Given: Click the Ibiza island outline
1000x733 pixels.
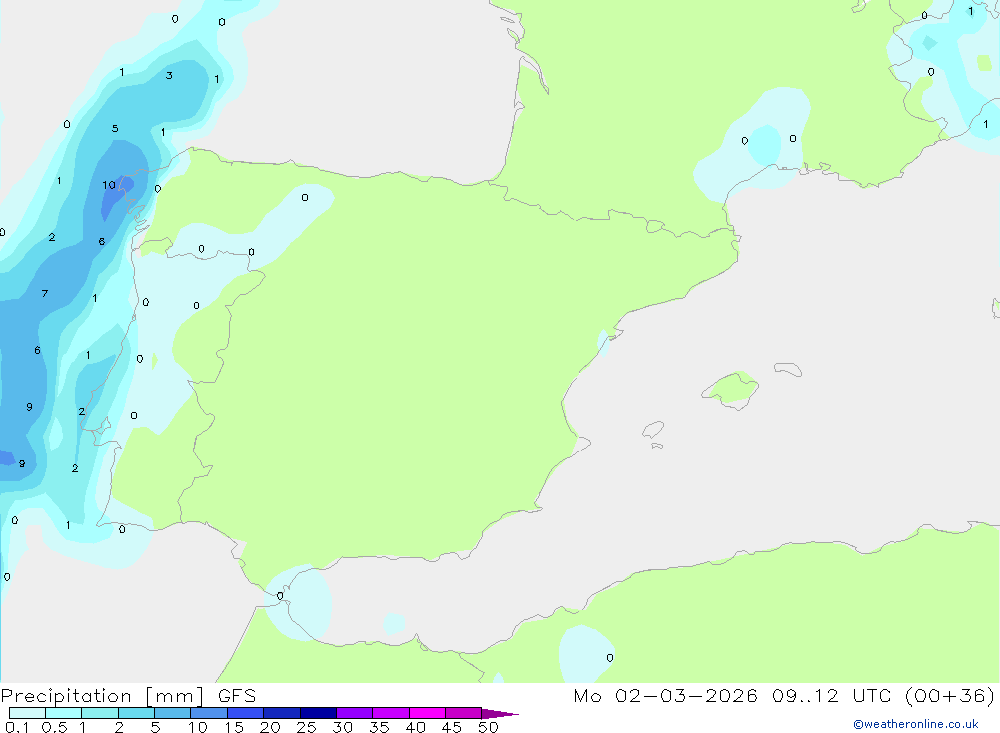Looking at the screenshot, I should click(x=653, y=429).
